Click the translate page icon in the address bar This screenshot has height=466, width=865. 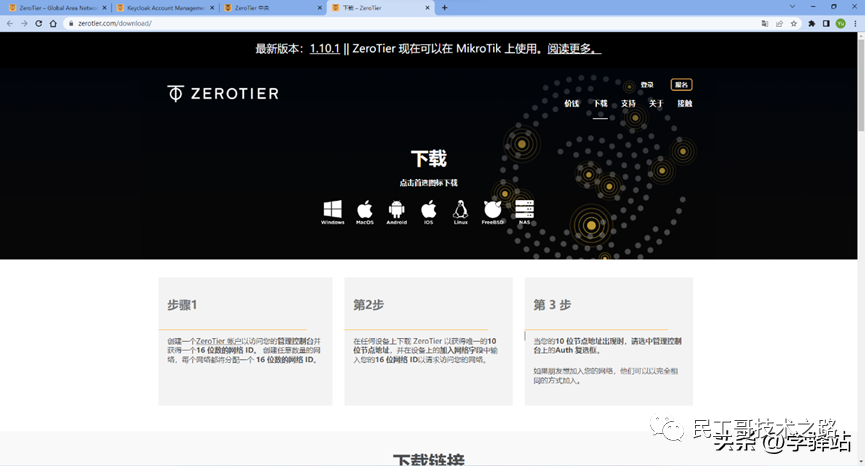pyautogui.click(x=765, y=23)
